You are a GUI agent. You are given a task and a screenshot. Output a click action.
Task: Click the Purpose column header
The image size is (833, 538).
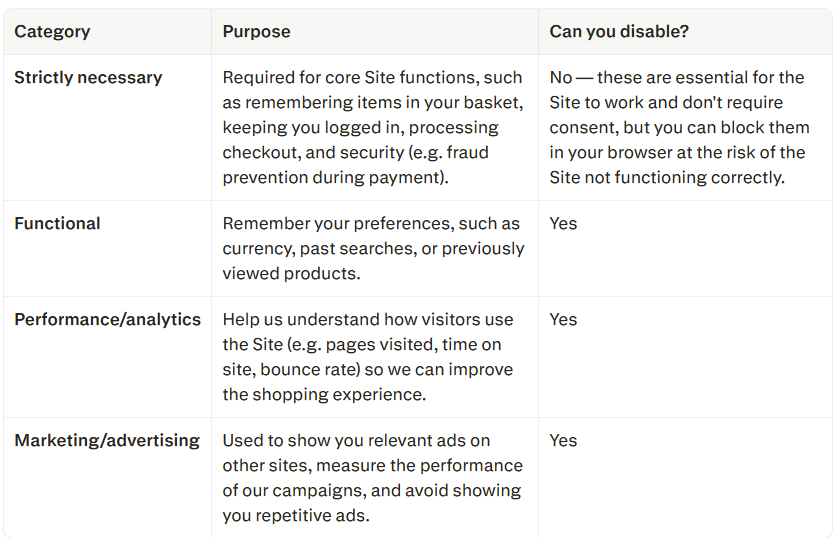pos(257,32)
